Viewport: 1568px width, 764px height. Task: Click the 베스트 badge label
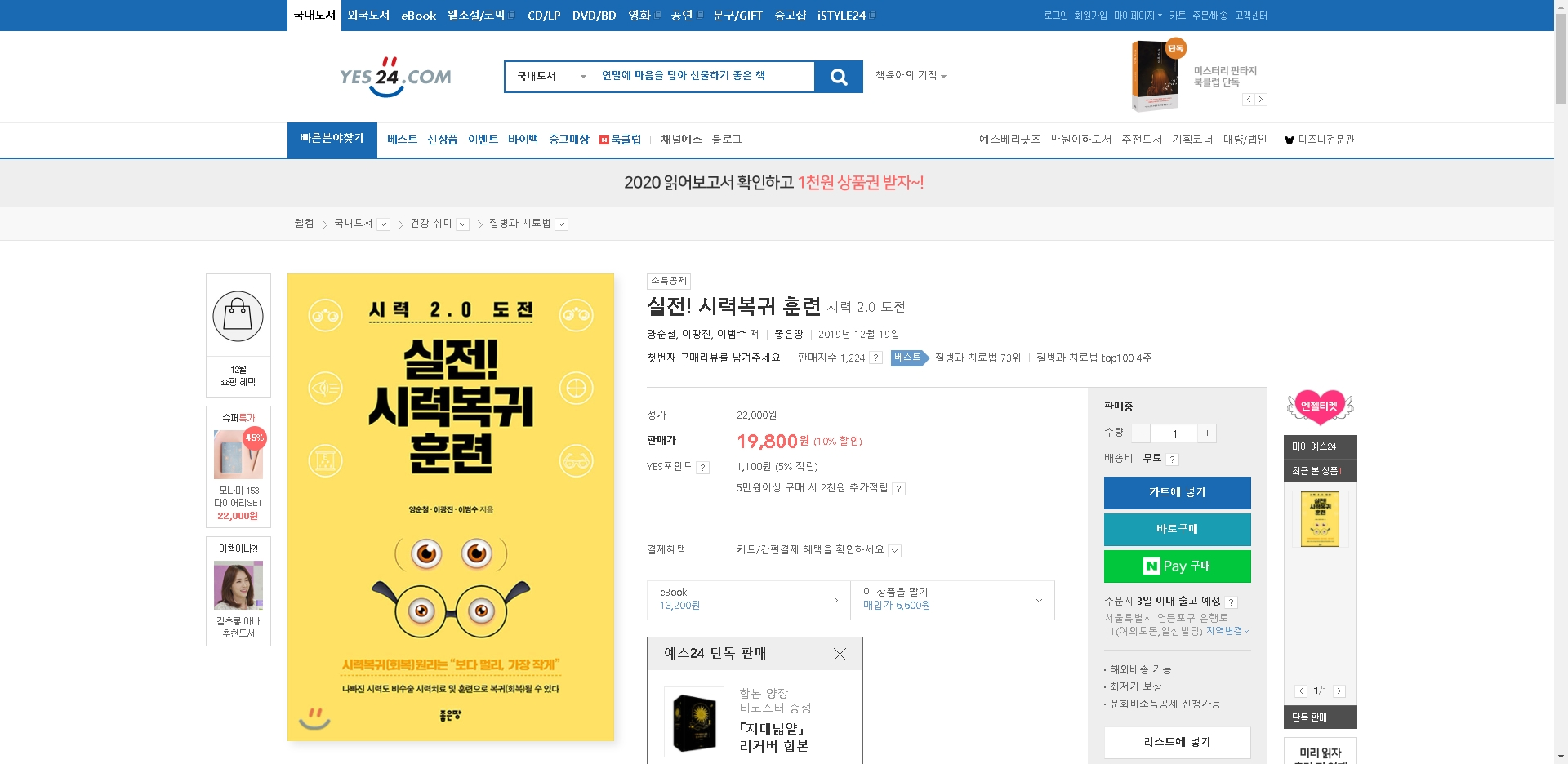coord(908,358)
